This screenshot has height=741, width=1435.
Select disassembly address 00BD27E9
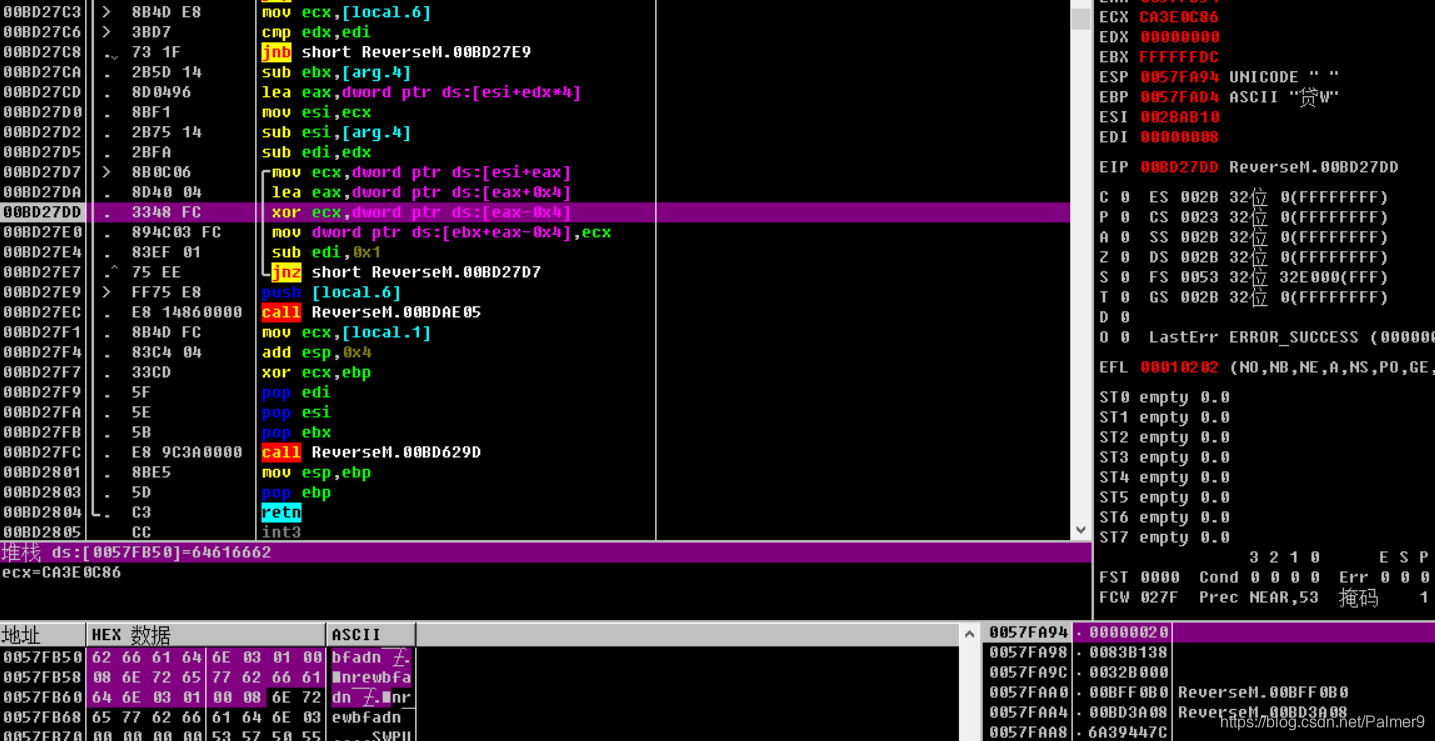pos(42,292)
